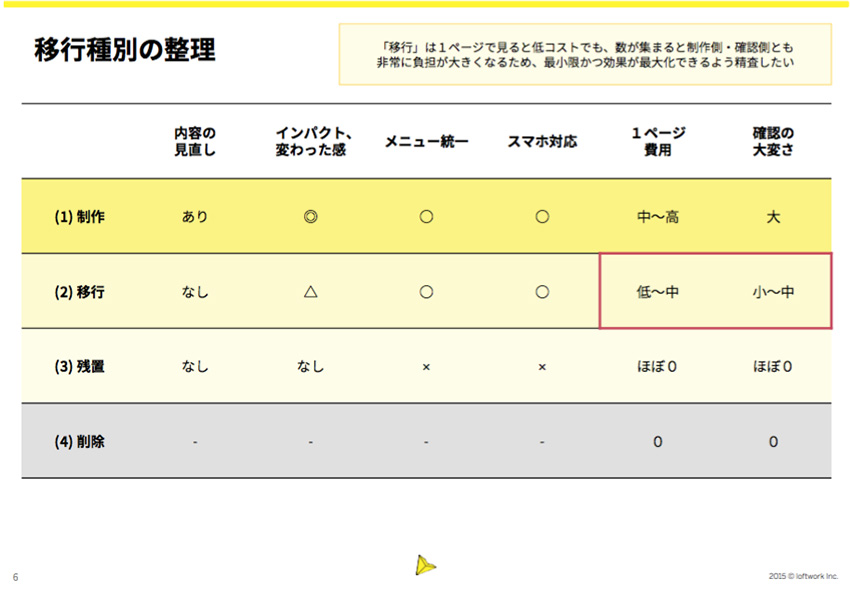Image resolution: width=850 pixels, height=591 pixels.
Task: Click the triangle △ in the 移行 row
Action: click(311, 292)
